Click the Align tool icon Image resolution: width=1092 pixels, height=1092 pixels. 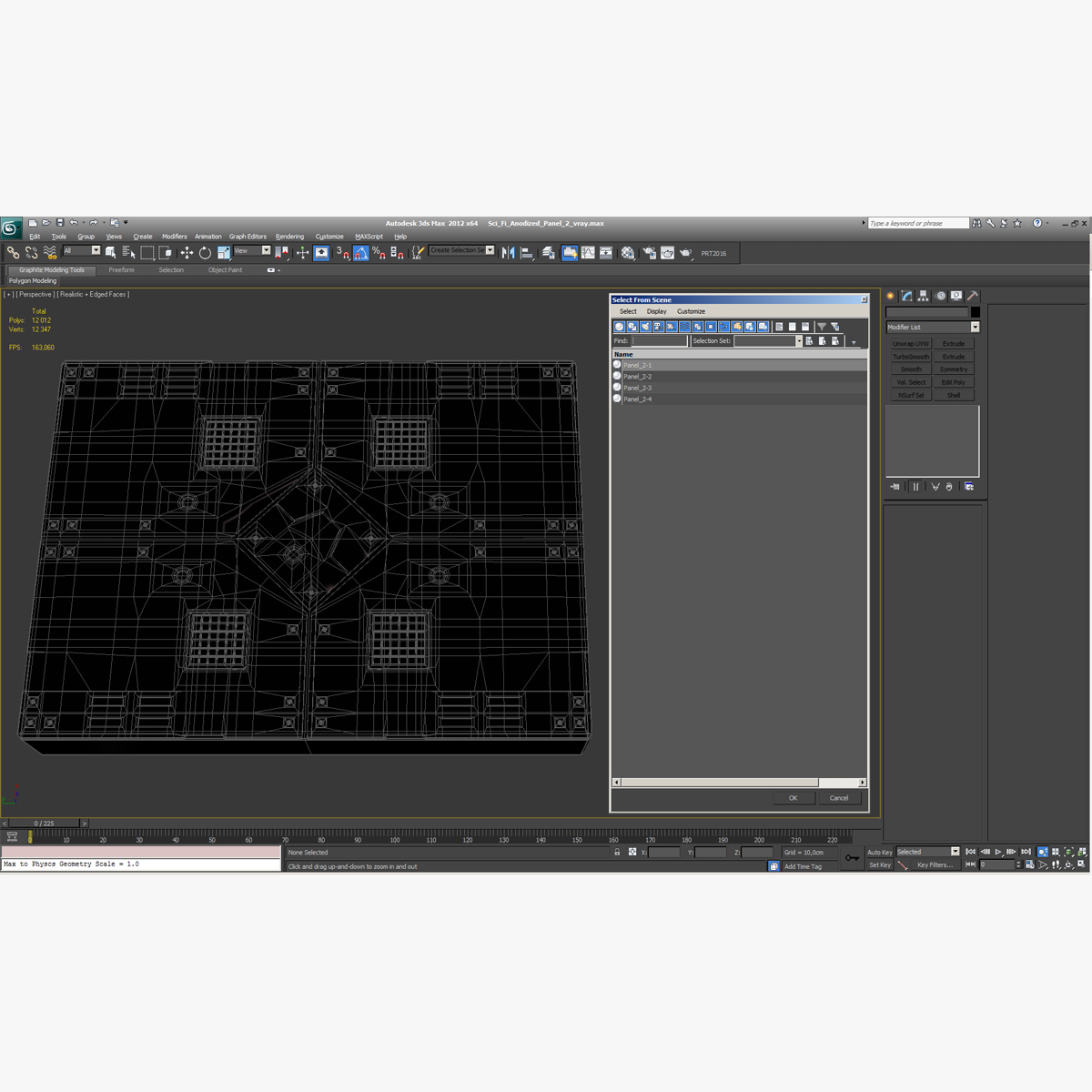click(527, 253)
